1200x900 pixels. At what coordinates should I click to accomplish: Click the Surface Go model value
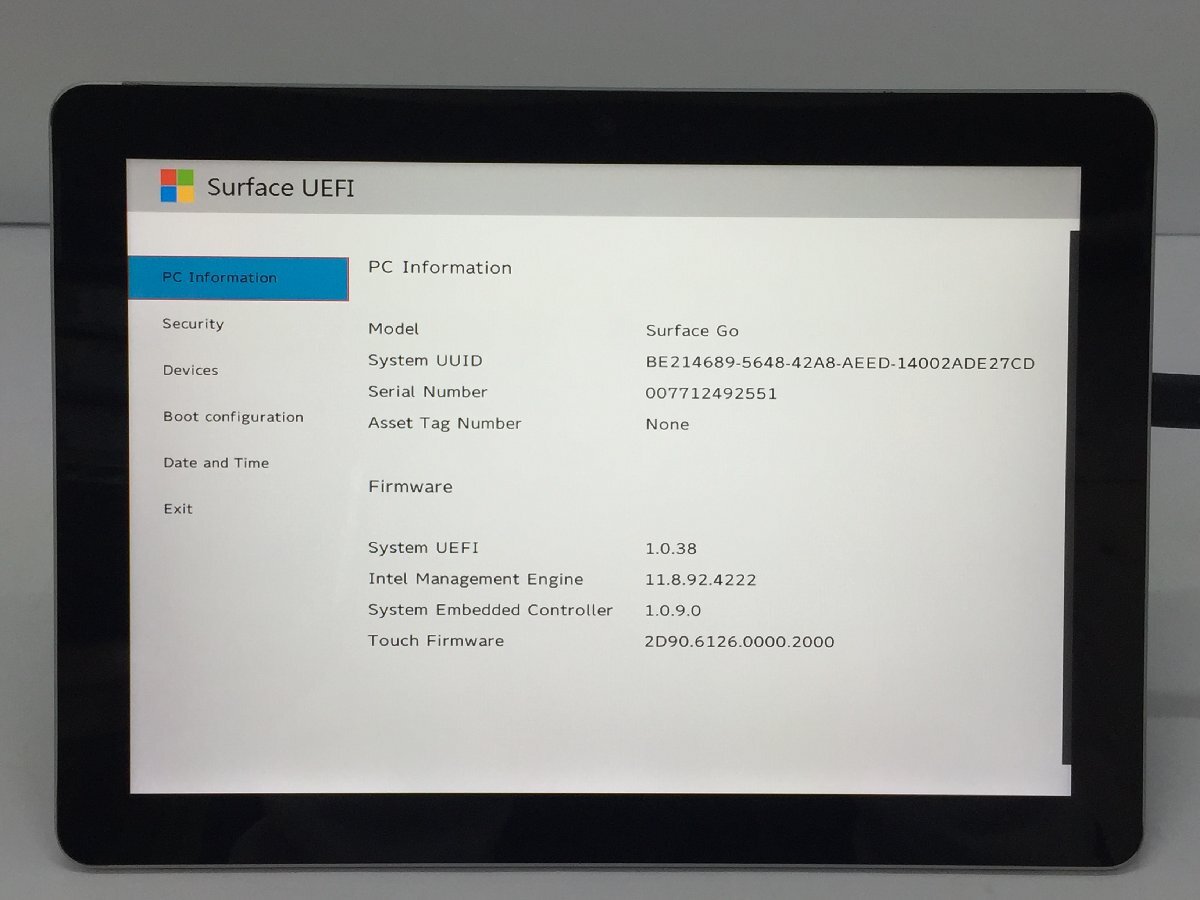click(x=692, y=331)
